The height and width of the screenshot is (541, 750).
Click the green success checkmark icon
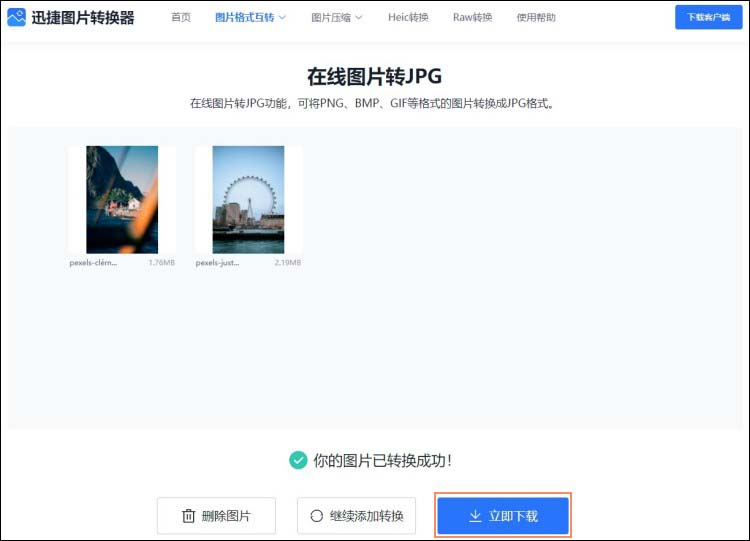click(x=298, y=460)
